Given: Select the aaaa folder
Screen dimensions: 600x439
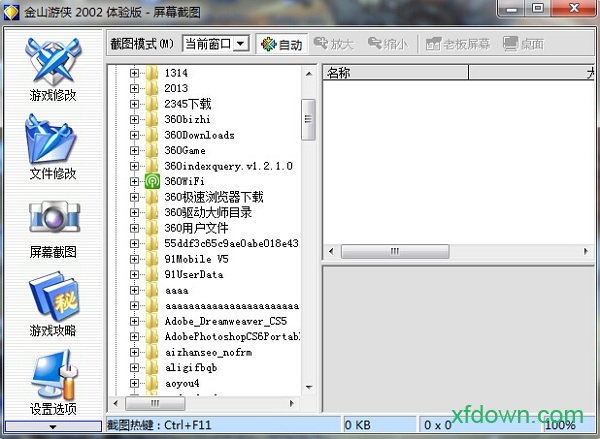Looking at the screenshot, I should pos(177,290).
